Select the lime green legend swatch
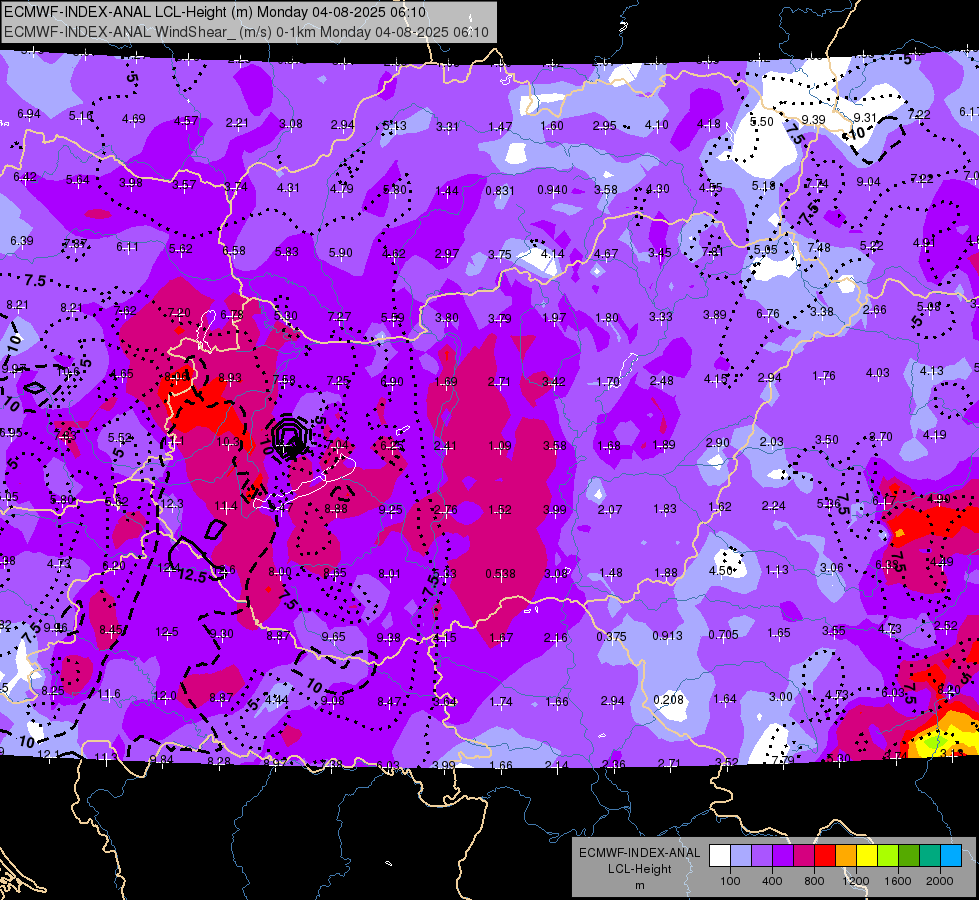This screenshot has height=900, width=979. (x=888, y=856)
